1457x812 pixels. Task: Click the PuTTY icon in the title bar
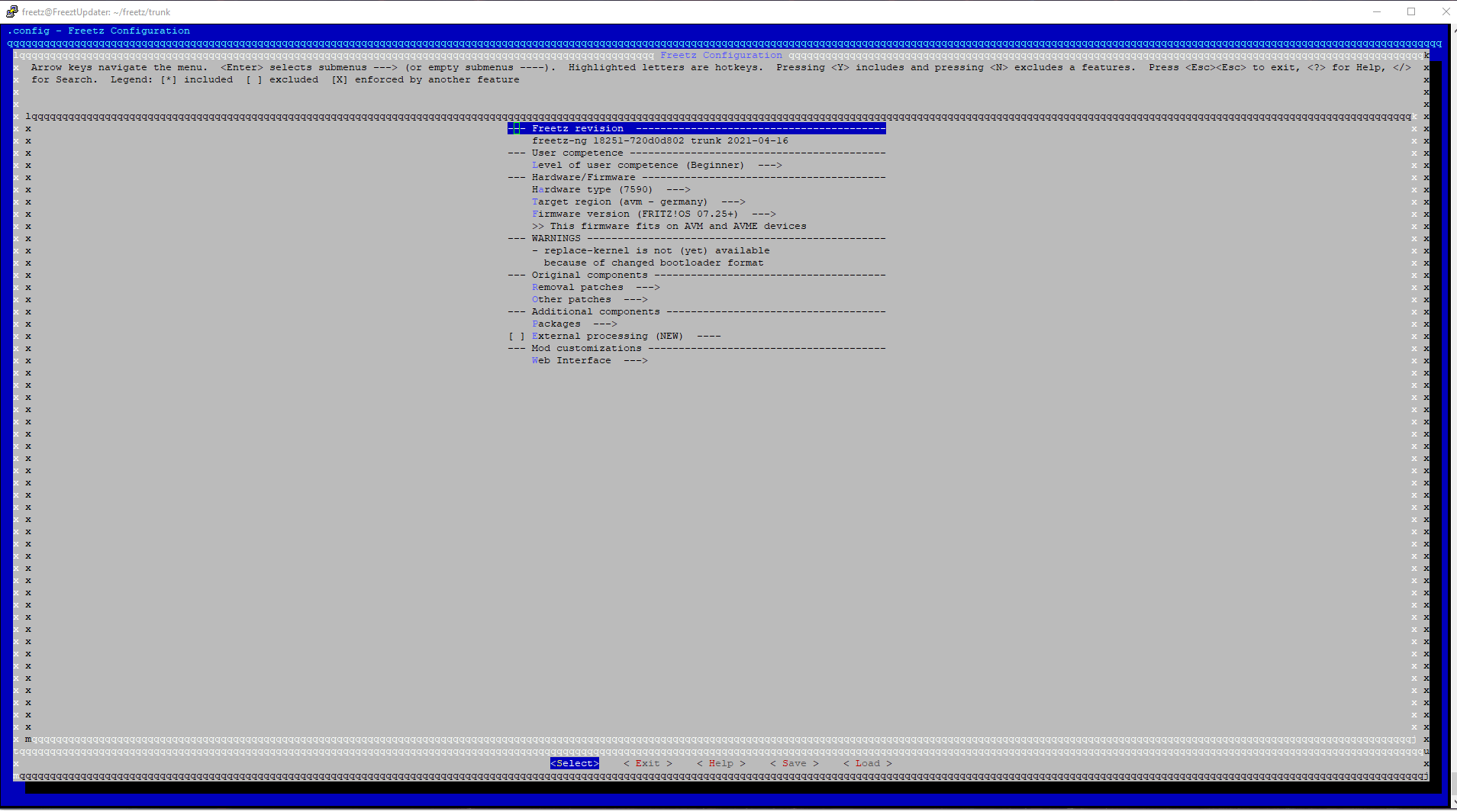[11, 11]
